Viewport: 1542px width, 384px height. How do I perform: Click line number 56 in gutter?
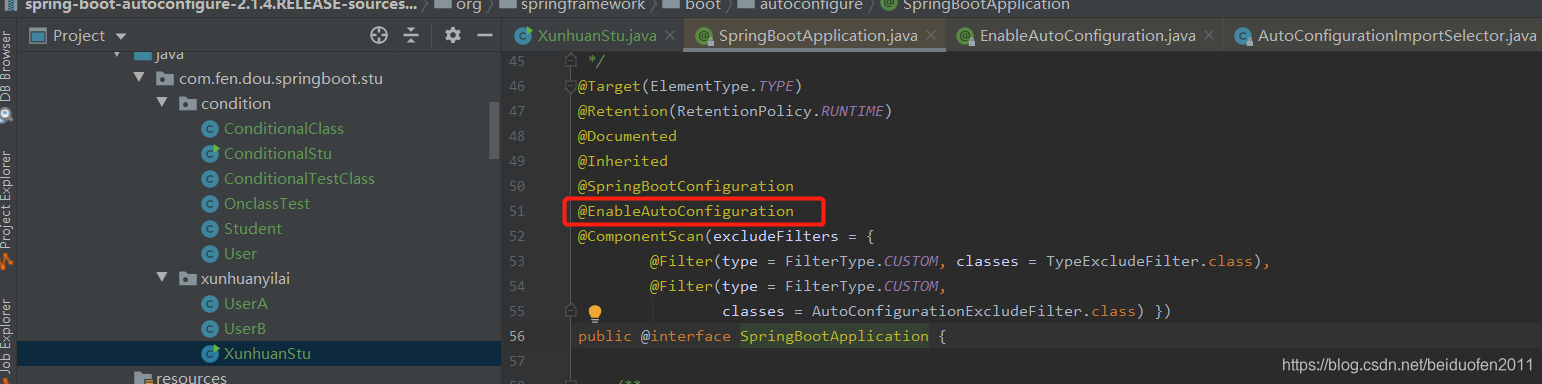click(x=517, y=336)
